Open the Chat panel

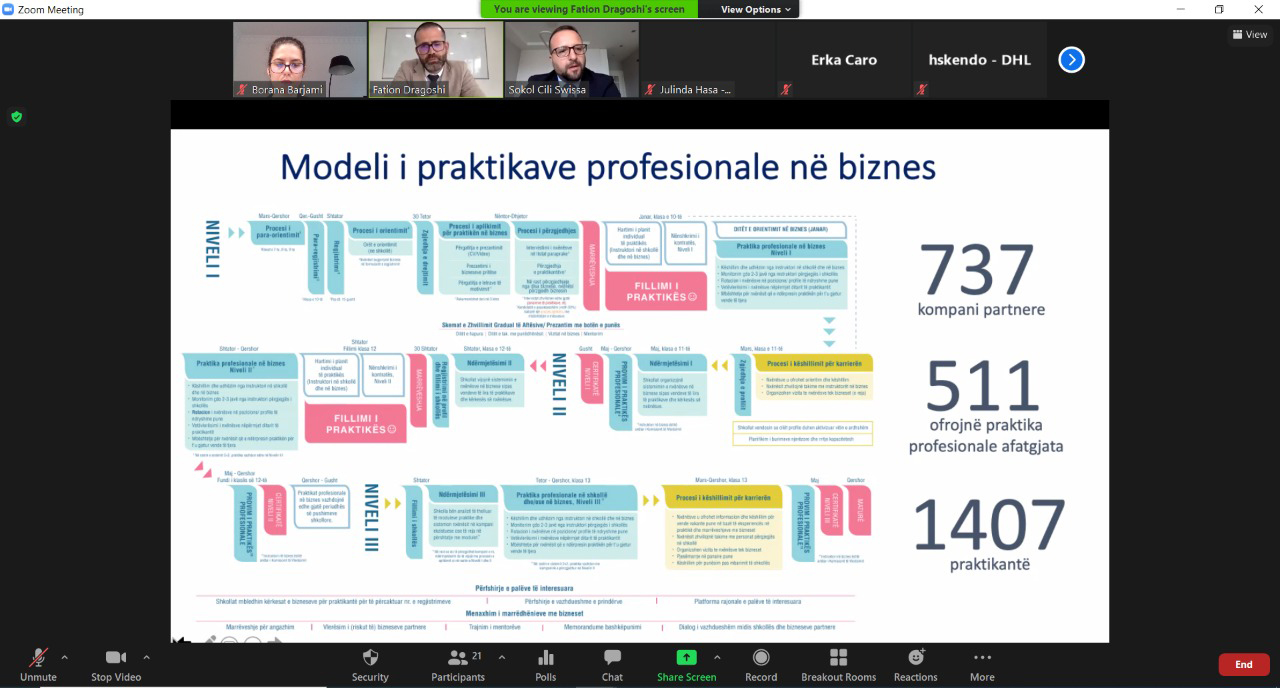pos(612,658)
